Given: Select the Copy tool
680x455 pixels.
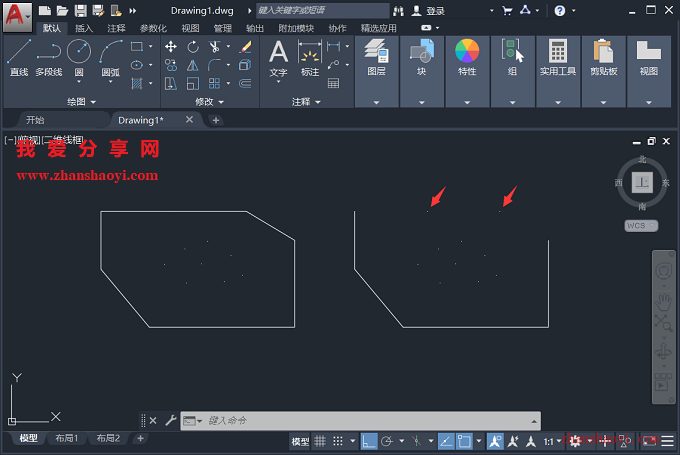Looking at the screenshot, I should (x=171, y=65).
